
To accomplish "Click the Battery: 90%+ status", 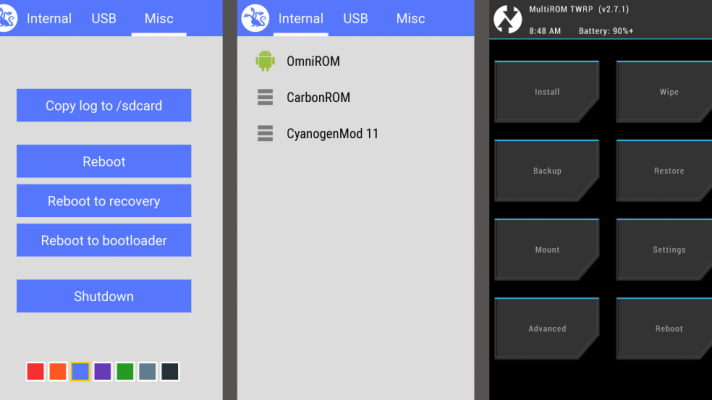I will click(x=606, y=31).
